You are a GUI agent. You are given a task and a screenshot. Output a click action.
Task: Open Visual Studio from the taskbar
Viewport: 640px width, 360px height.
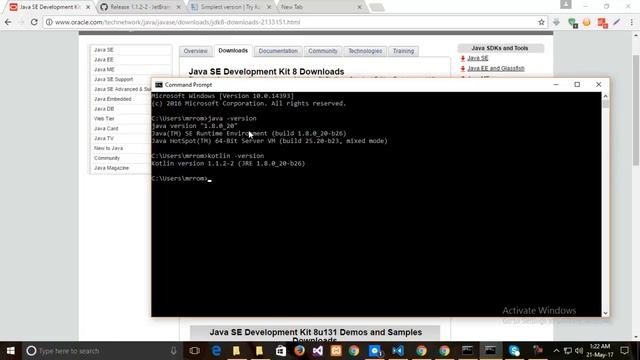coord(318,351)
